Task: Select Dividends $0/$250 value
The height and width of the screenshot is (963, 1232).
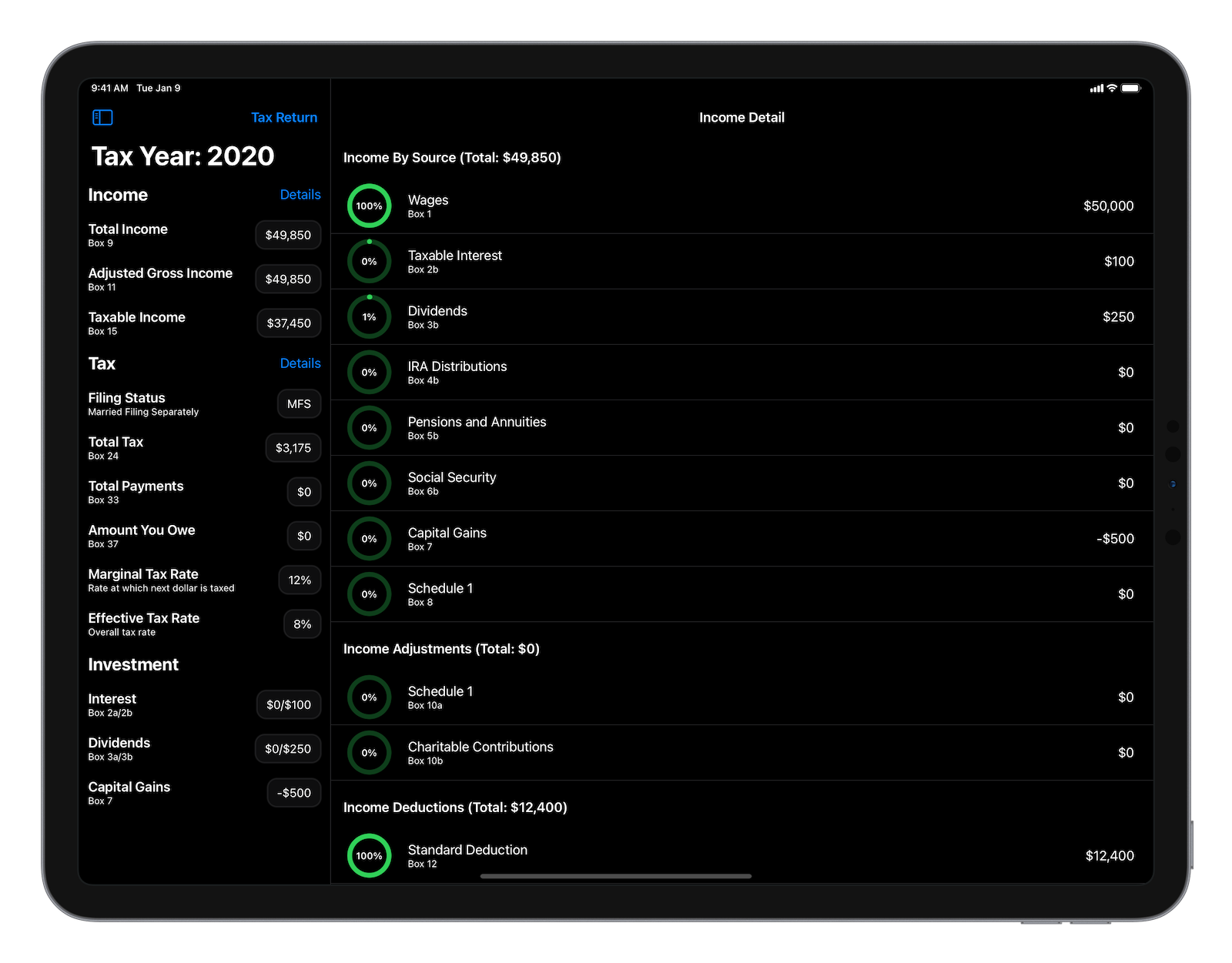Action: pyautogui.click(x=288, y=748)
